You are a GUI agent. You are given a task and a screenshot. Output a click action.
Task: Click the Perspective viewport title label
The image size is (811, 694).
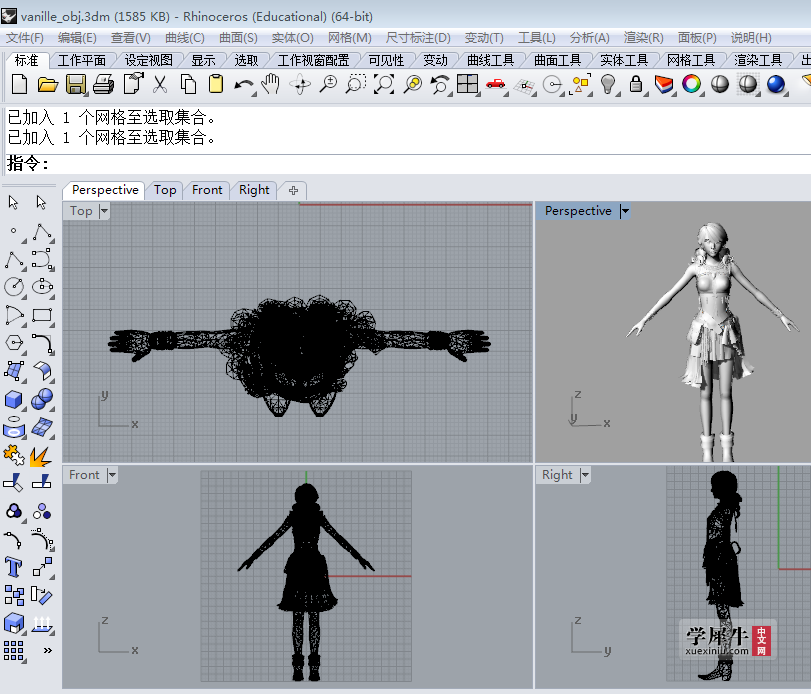(x=578, y=211)
